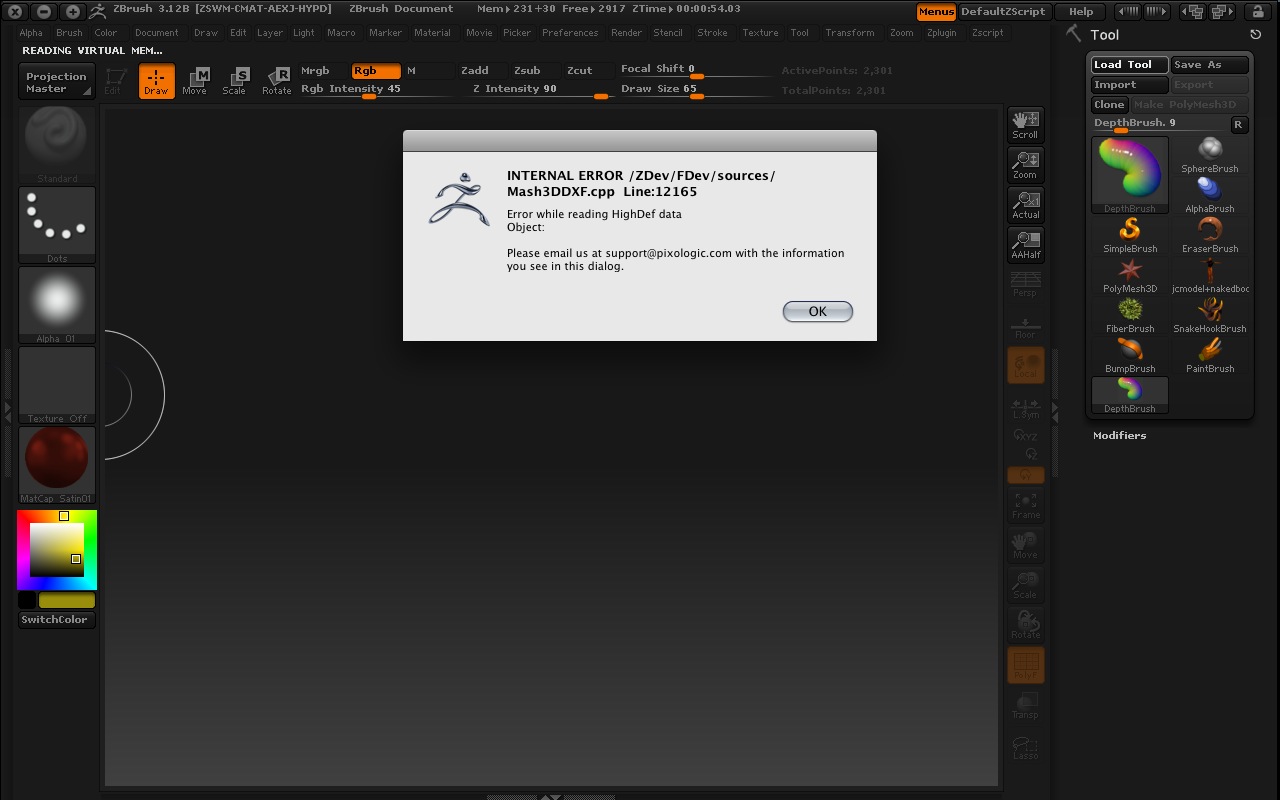Open the Dots stroke selector
Viewport: 1280px width, 800px height.
[57, 225]
